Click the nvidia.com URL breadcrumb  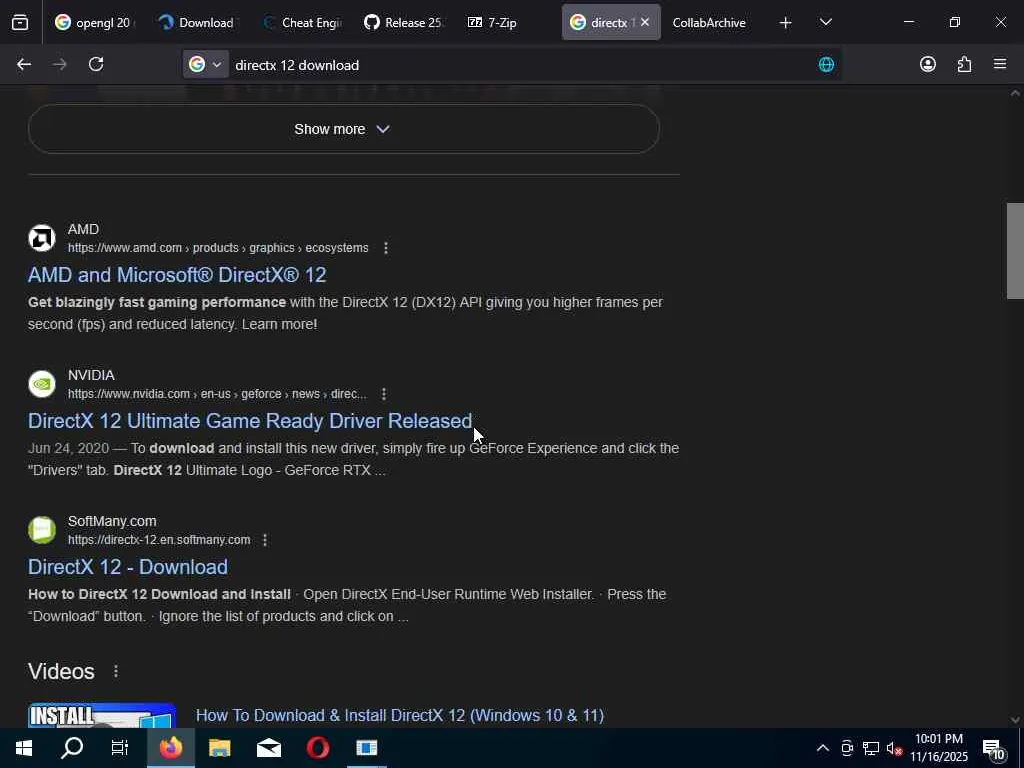[217, 394]
